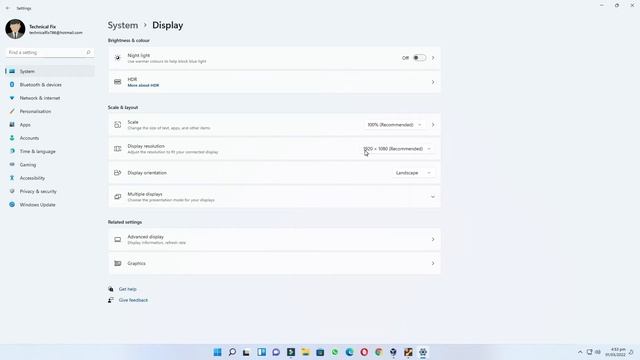This screenshot has height=360, width=640.
Task: Click the More about HDR link
Action: click(x=143, y=86)
